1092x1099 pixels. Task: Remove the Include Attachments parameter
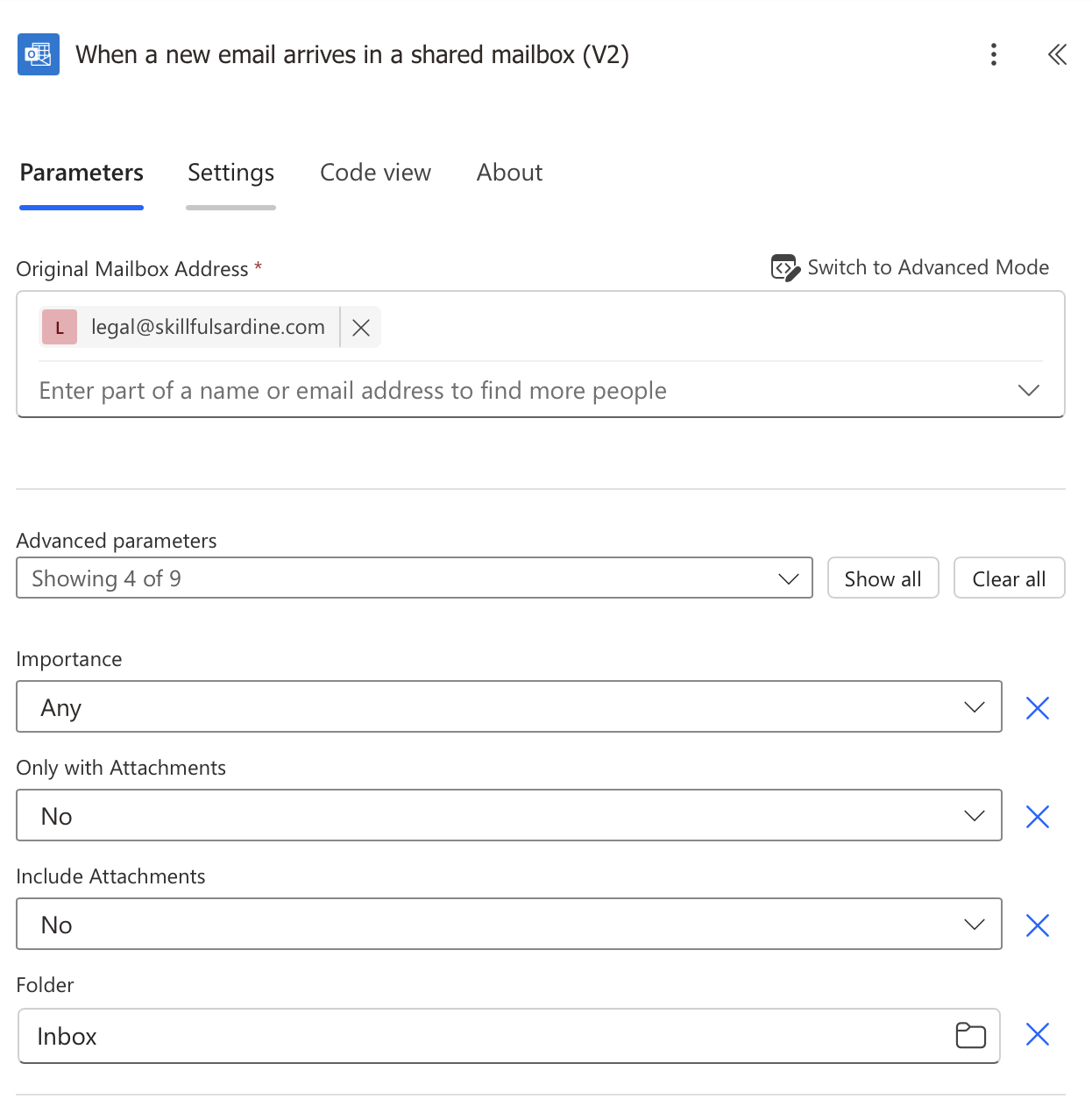coord(1038,925)
